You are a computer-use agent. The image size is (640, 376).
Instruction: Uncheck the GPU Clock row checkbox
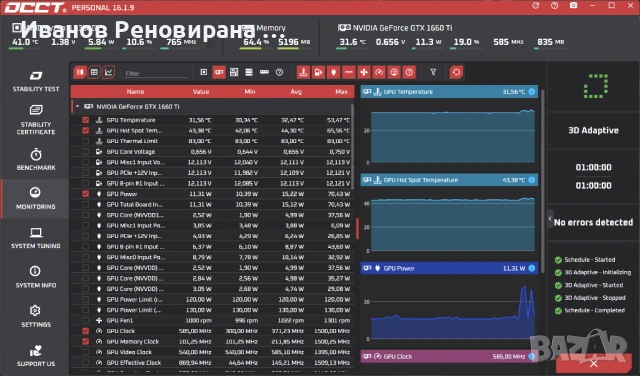click(x=85, y=331)
